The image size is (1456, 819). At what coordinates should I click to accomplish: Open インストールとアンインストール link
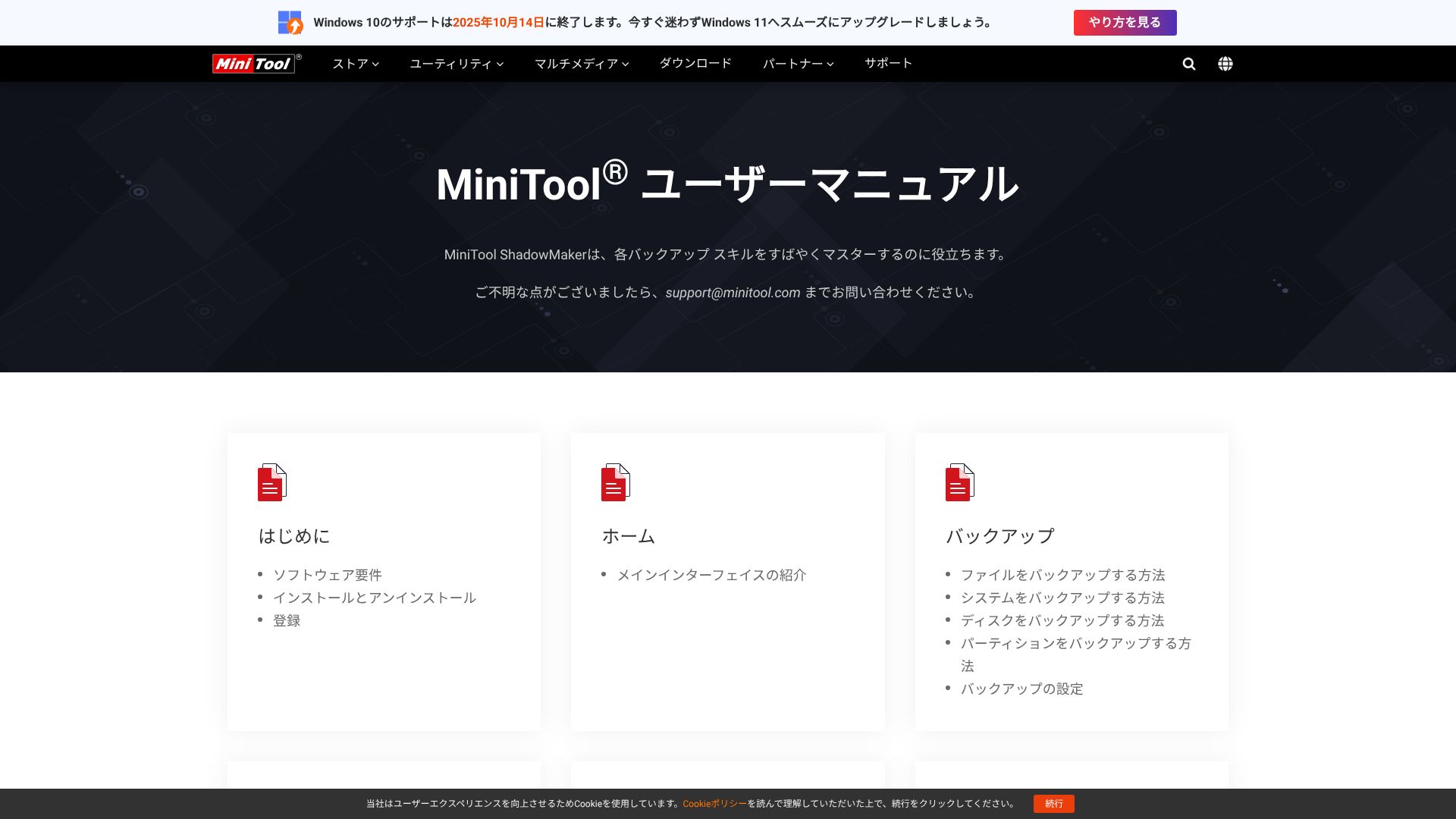[375, 598]
